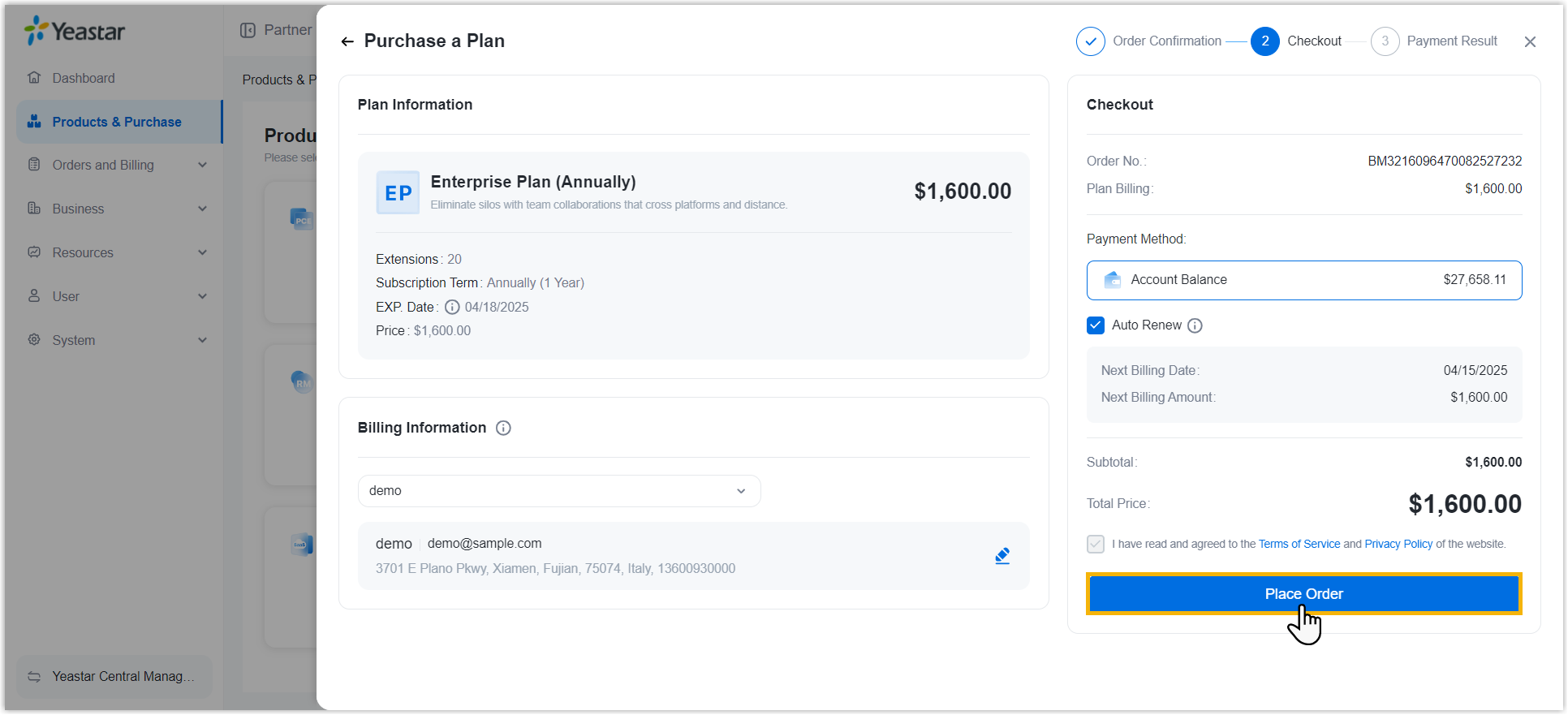Close the Purchase a Plan dialog
The image size is (1568, 715).
click(1530, 41)
